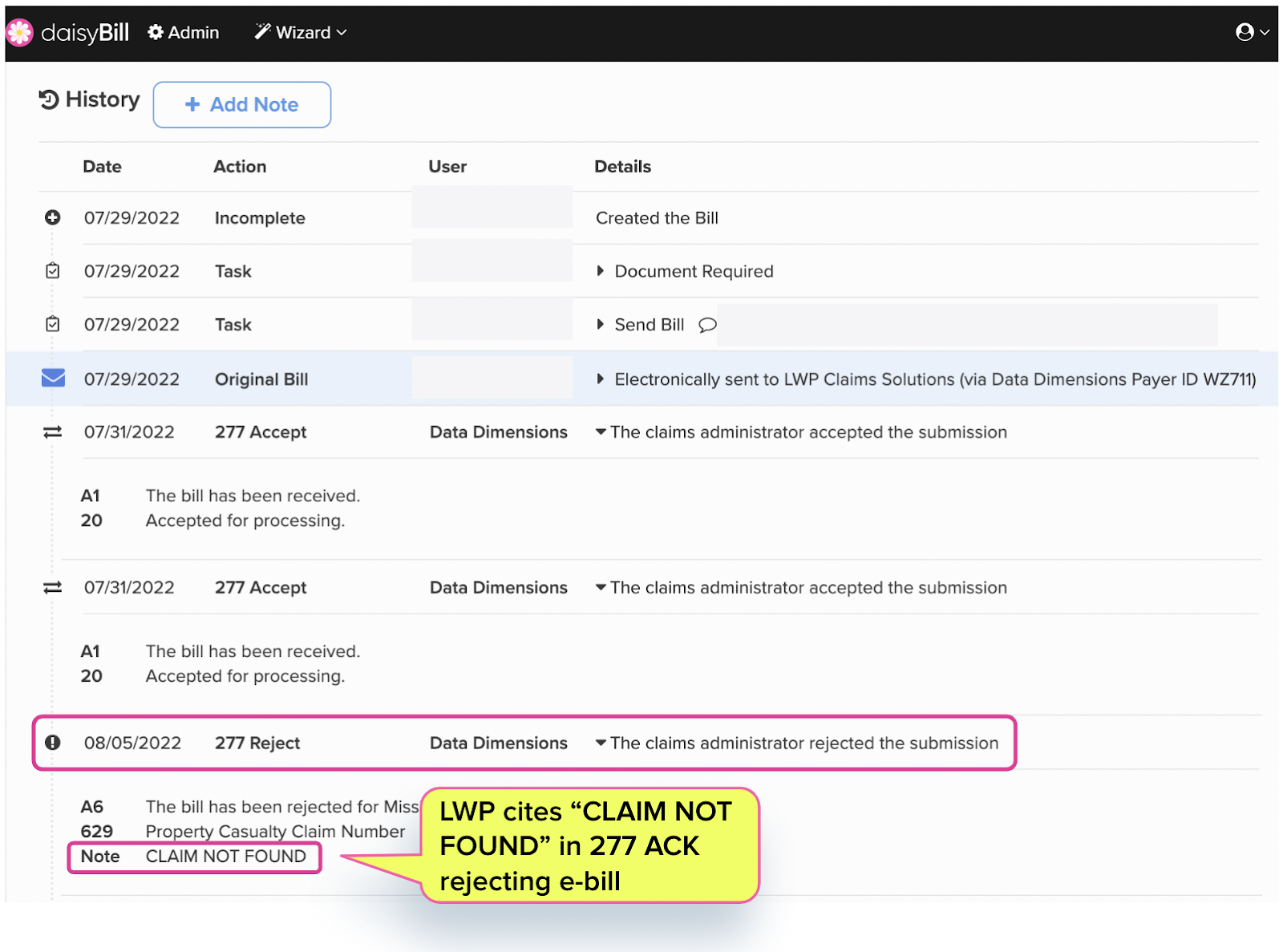Click clipboard icon for Document Required task
Screen dimensions: 1283x952
point(53,271)
